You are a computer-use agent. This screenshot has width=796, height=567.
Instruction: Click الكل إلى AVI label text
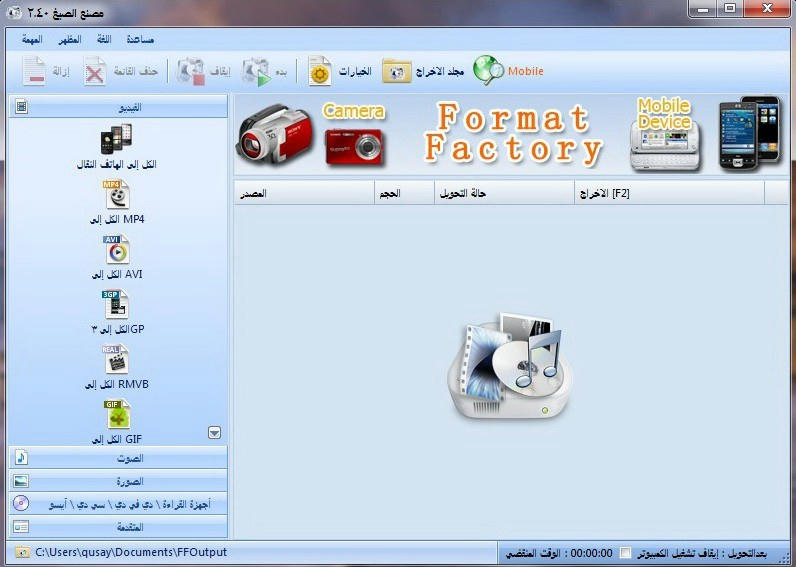pos(117,274)
